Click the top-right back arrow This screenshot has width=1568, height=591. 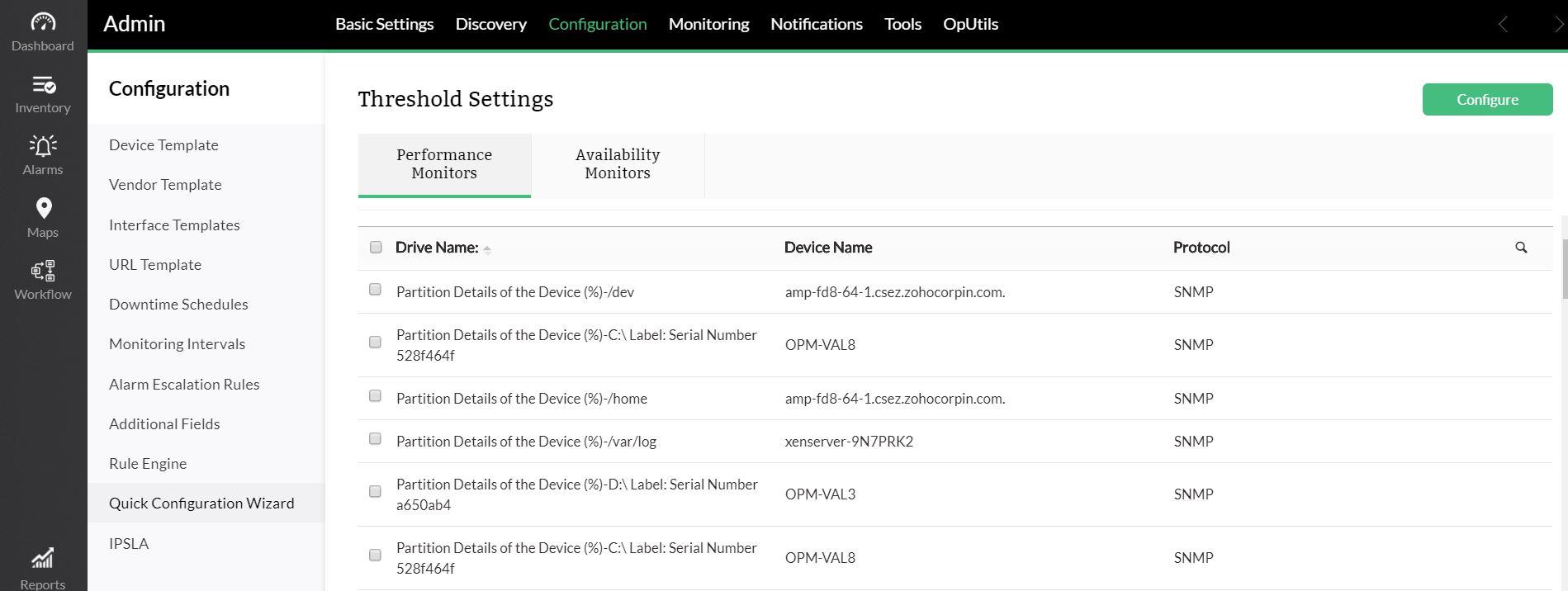(x=1503, y=25)
